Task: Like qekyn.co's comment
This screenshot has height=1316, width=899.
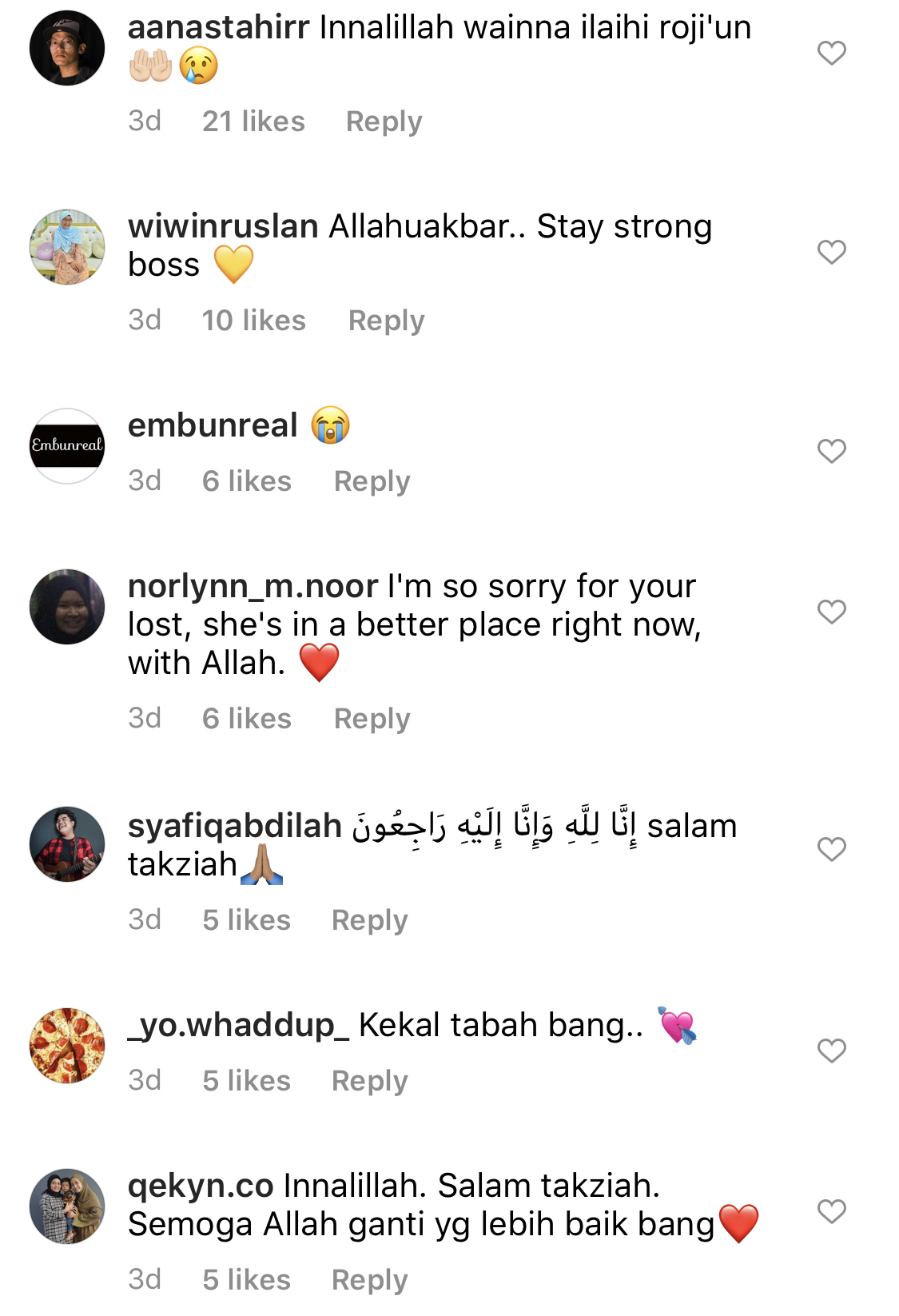Action: coord(831,1211)
